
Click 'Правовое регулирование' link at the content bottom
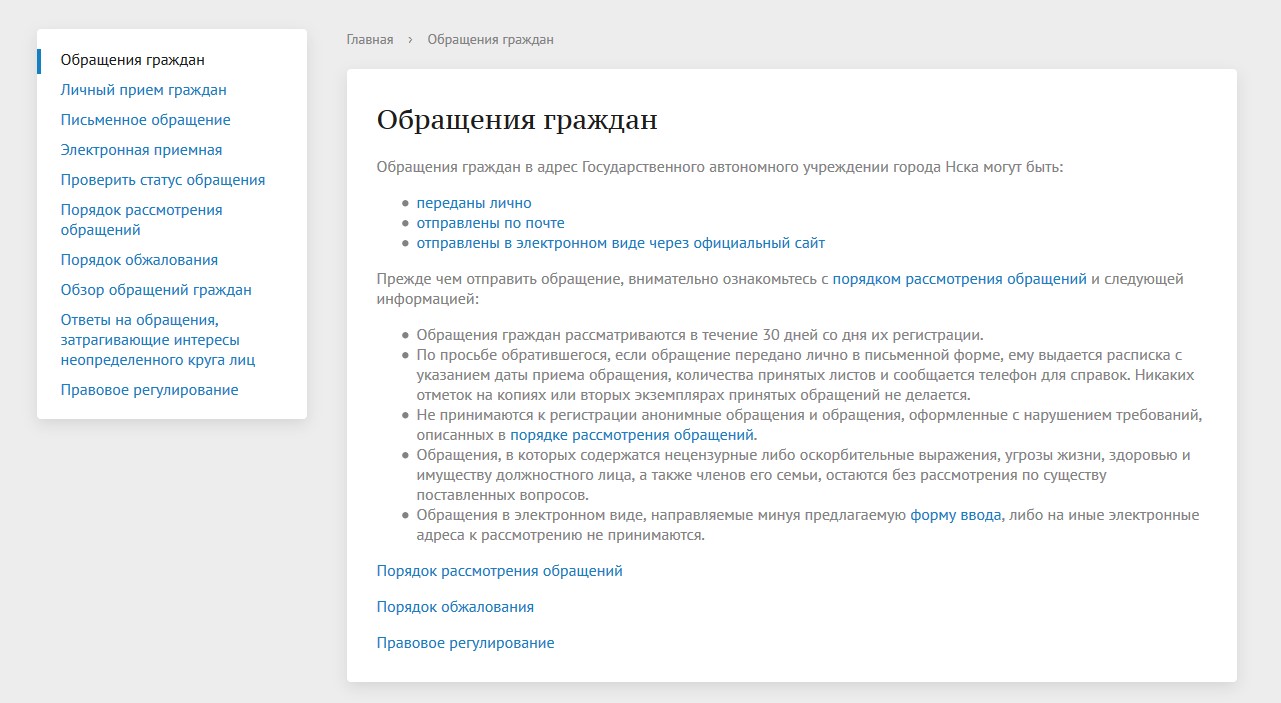pyautogui.click(x=465, y=643)
